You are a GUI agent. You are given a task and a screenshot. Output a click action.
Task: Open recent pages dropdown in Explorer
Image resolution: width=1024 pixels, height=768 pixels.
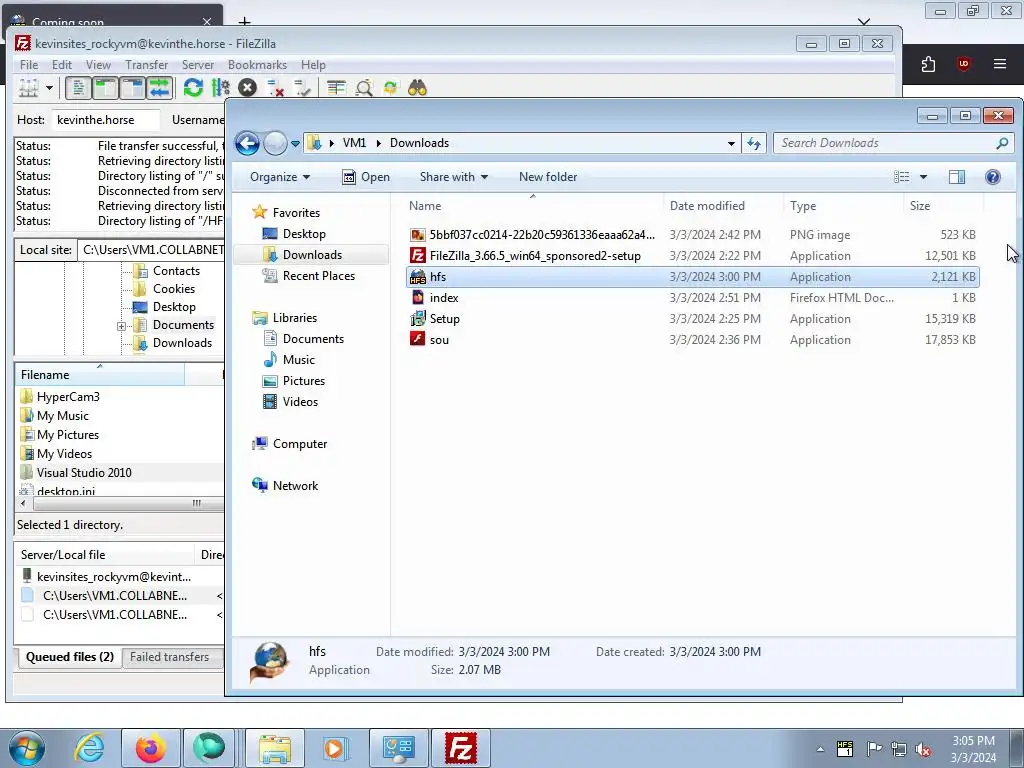pyautogui.click(x=295, y=144)
